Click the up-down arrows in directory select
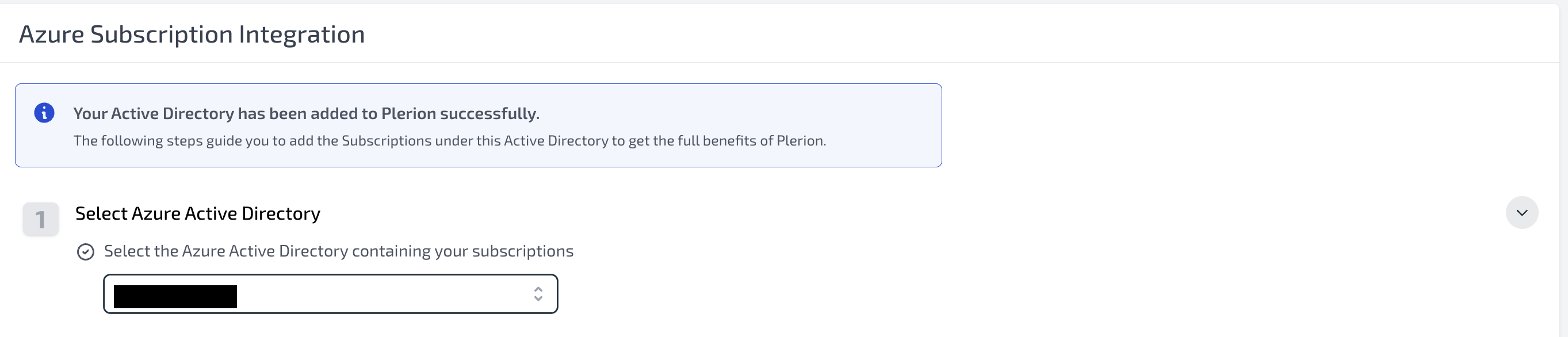The image size is (1568, 337). click(x=538, y=294)
